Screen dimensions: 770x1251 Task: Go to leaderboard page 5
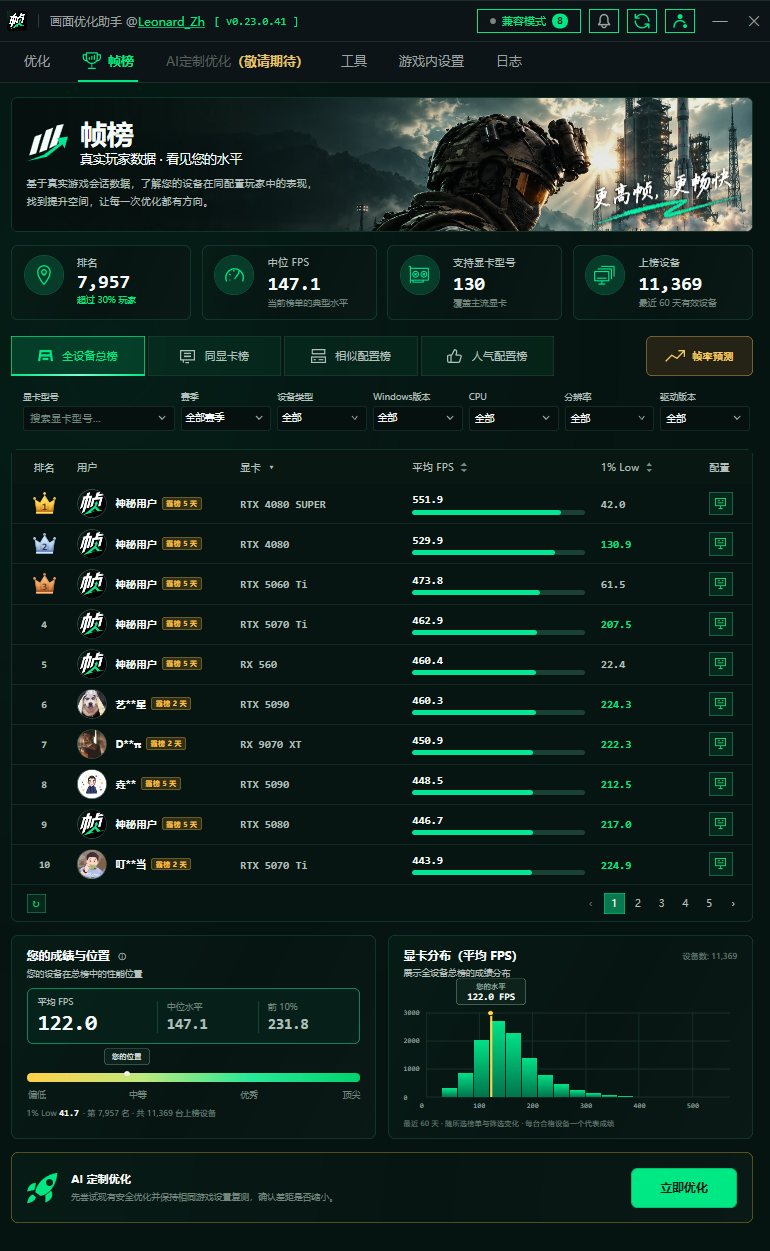tap(709, 903)
